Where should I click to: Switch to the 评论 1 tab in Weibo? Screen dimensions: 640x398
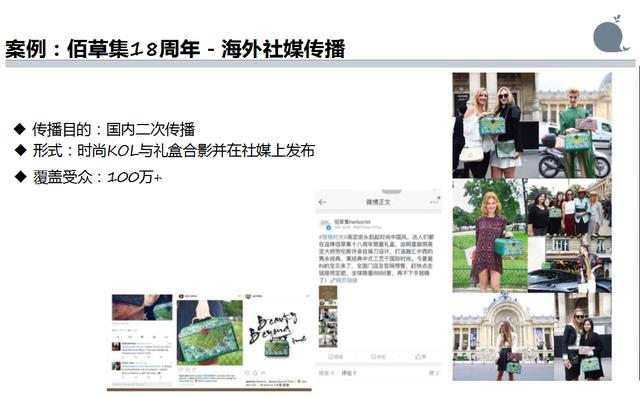click(349, 373)
